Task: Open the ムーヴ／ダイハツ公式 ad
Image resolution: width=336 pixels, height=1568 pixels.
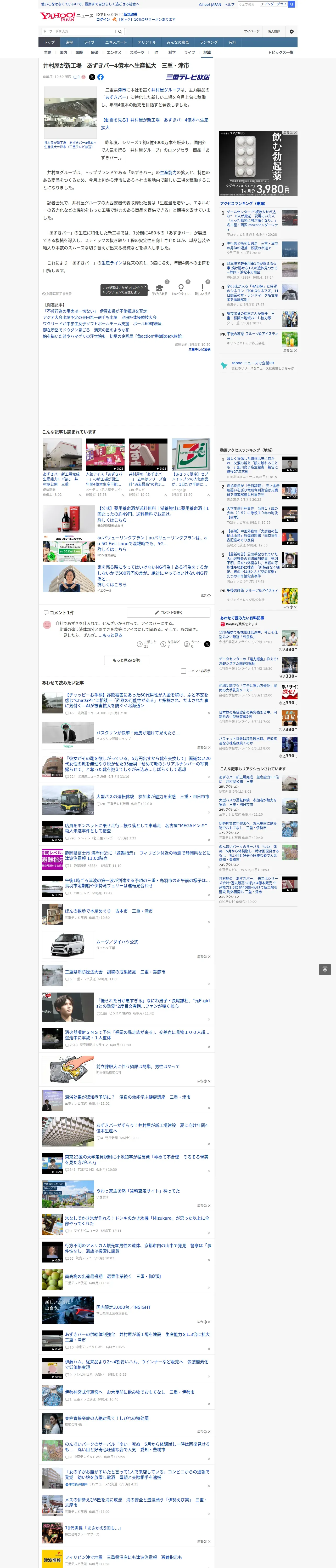Action: pyautogui.click(x=117, y=942)
